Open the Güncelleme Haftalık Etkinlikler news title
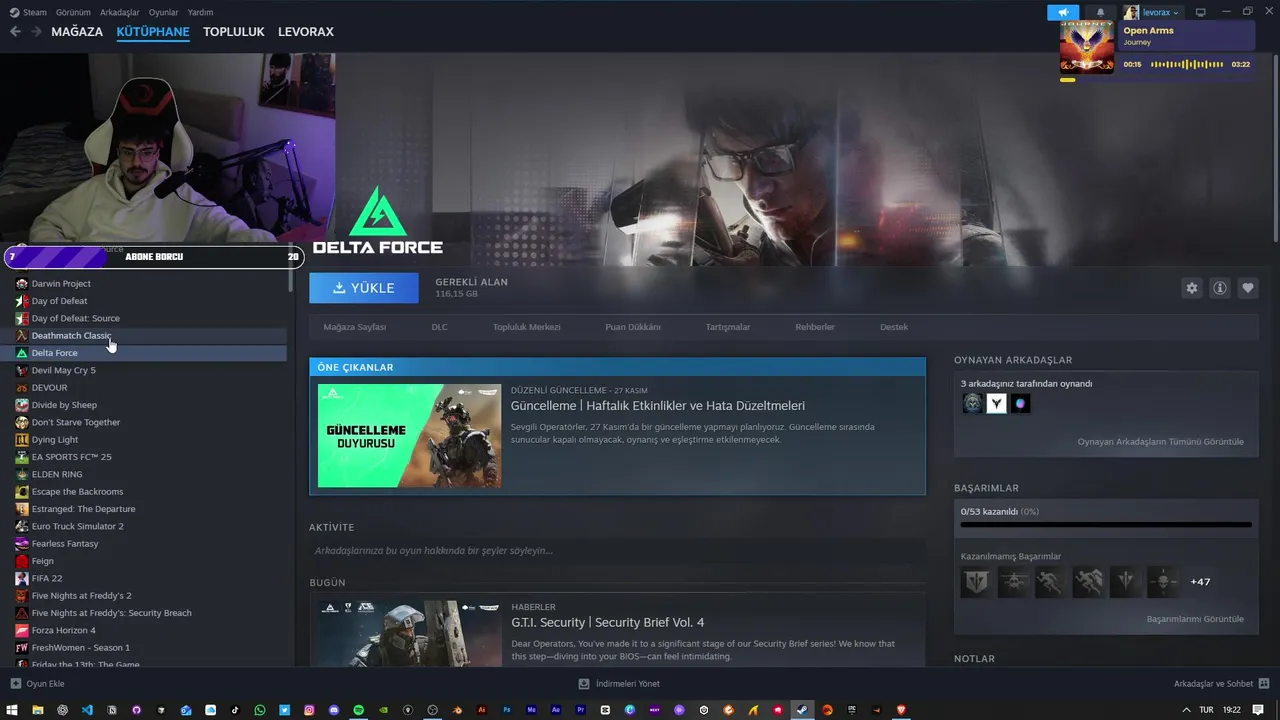This screenshot has width=1280, height=720. (x=658, y=406)
